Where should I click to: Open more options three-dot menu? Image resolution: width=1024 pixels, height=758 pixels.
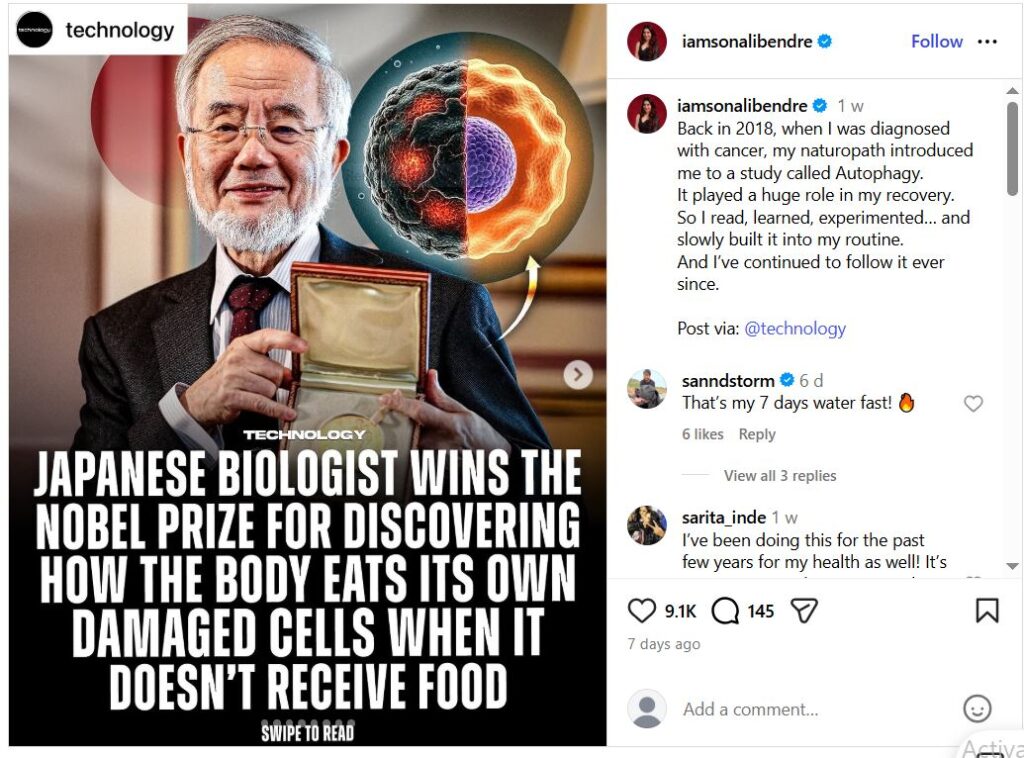click(x=987, y=42)
